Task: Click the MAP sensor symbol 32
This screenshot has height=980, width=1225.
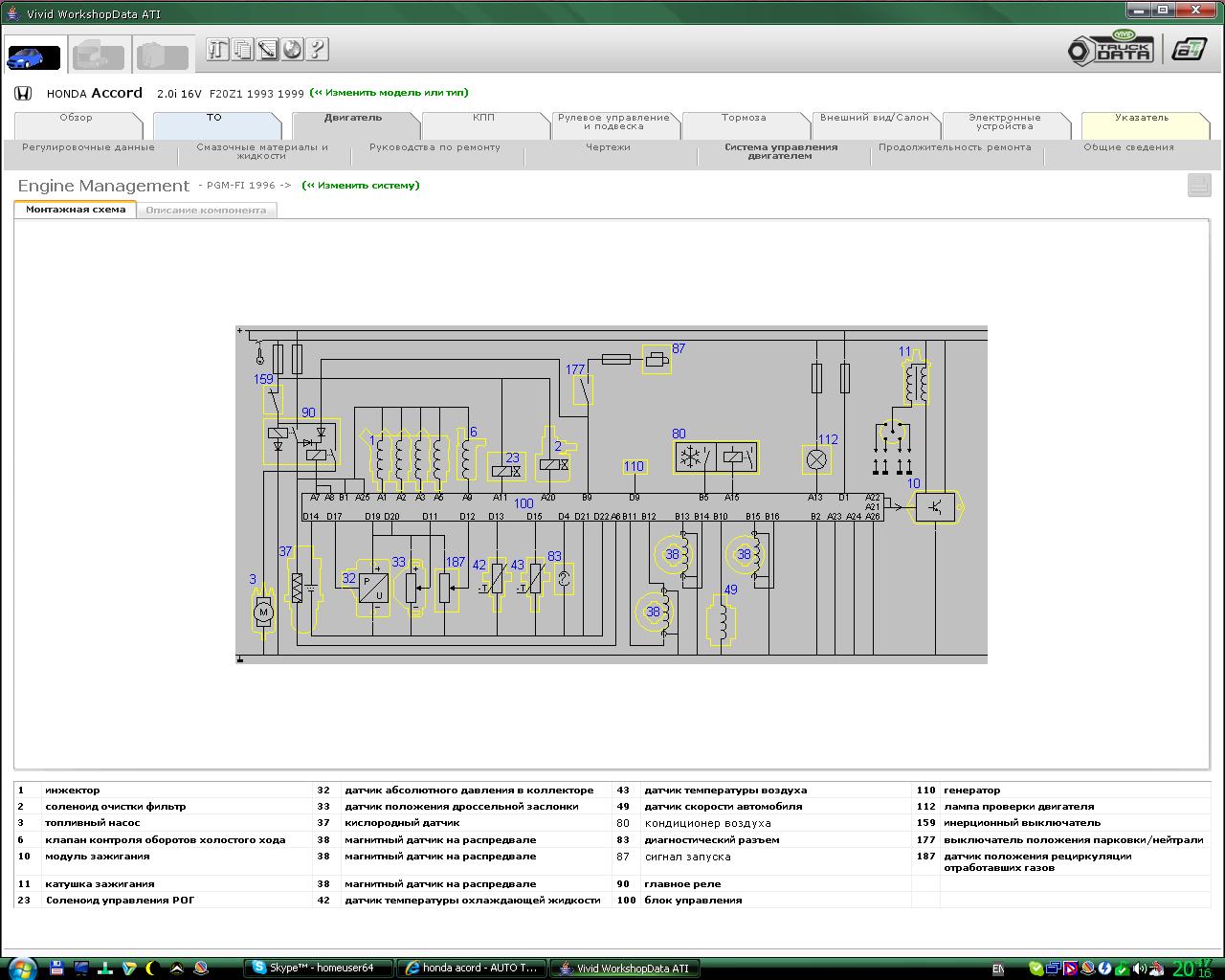Action: (373, 587)
